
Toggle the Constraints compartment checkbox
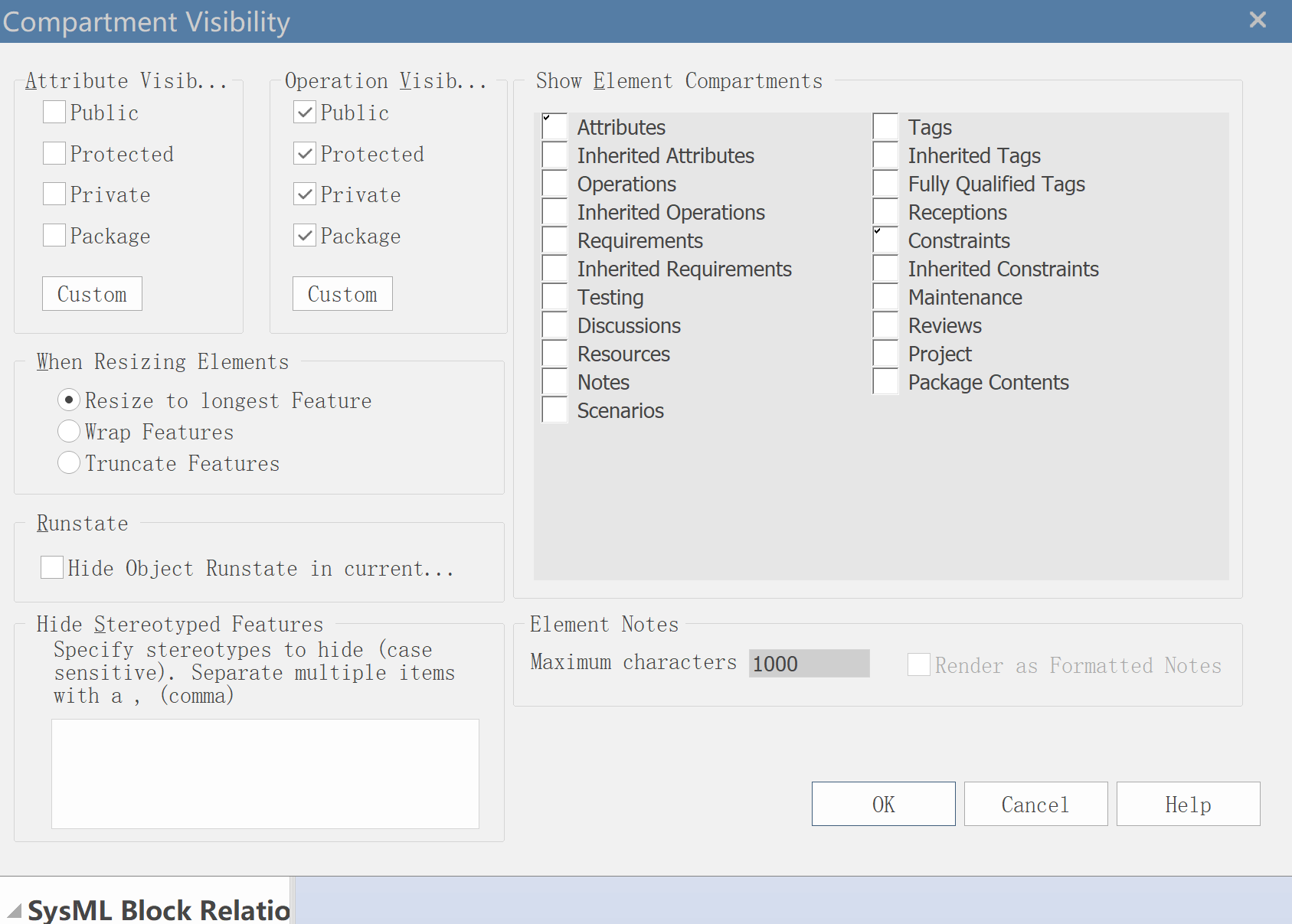pyautogui.click(x=885, y=240)
